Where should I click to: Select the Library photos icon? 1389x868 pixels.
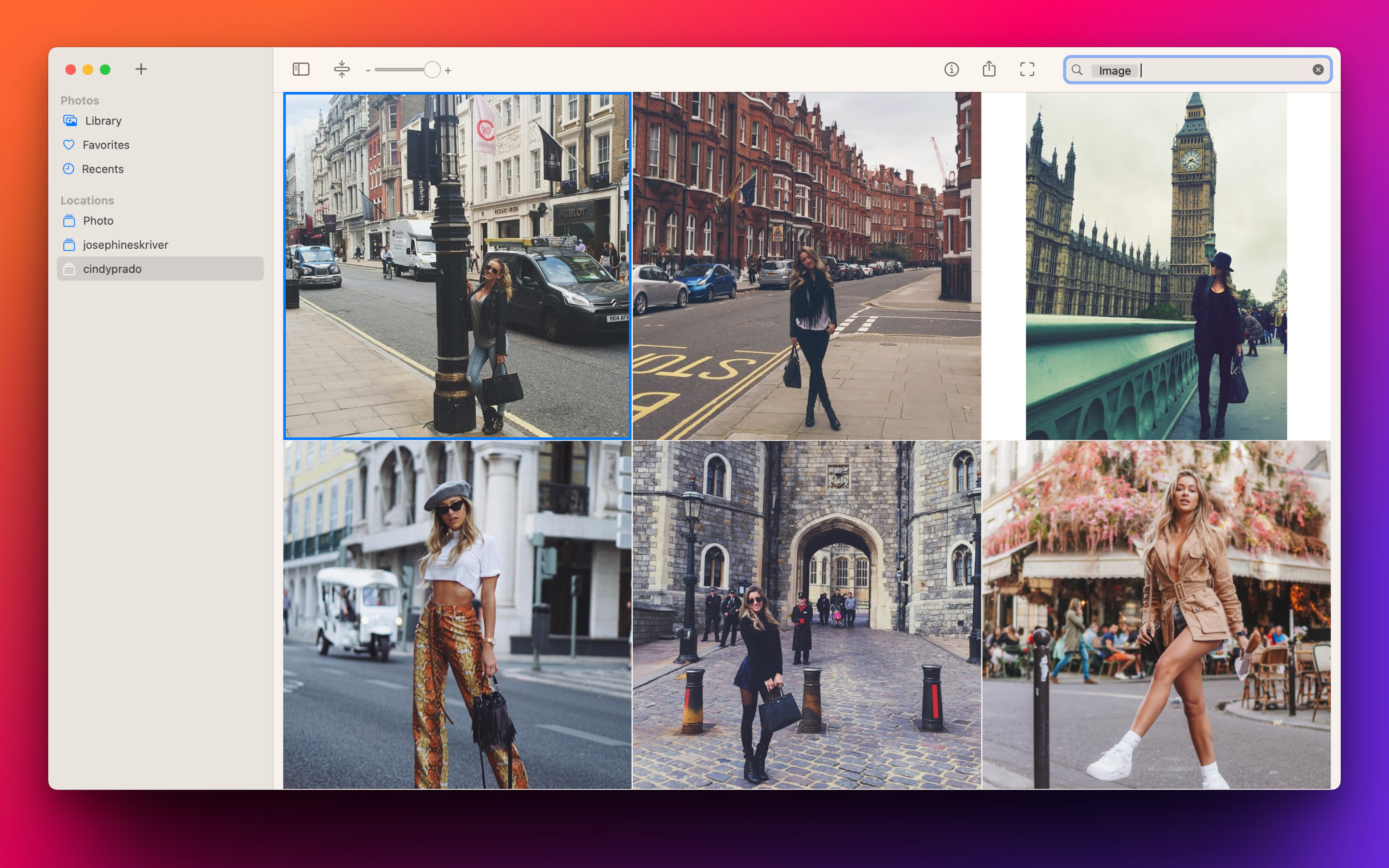point(69,121)
